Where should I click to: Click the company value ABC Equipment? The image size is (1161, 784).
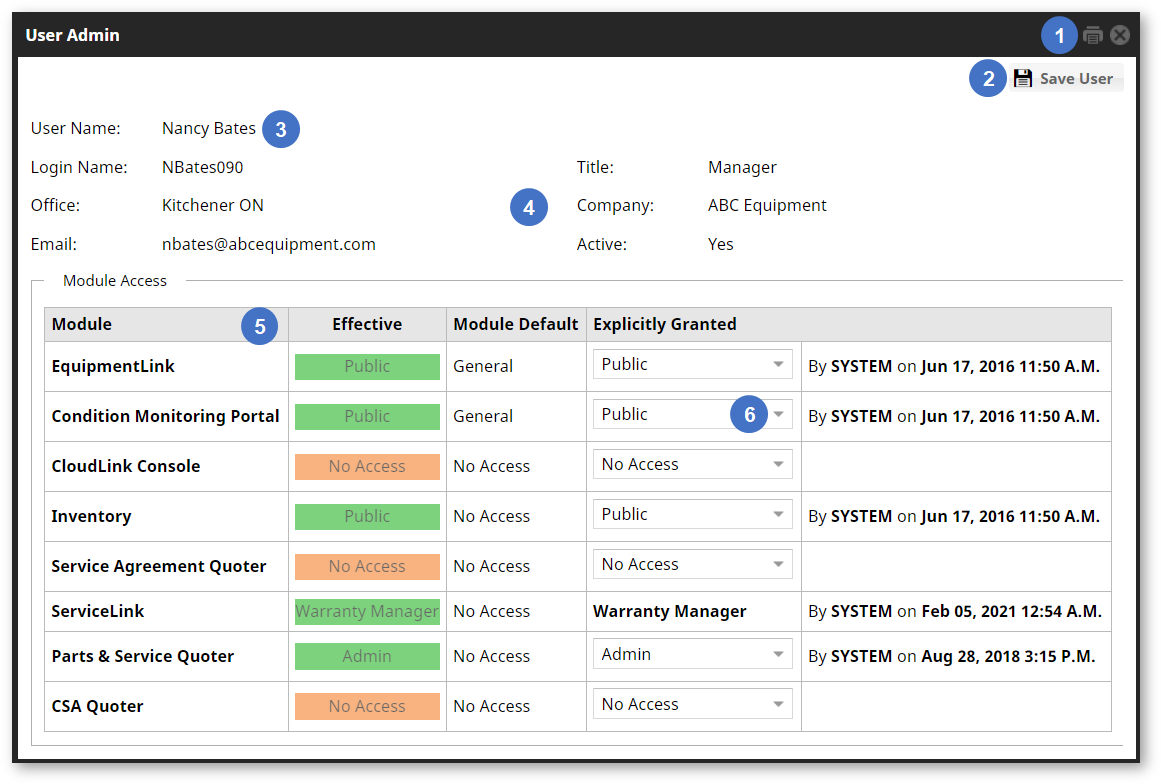click(767, 206)
